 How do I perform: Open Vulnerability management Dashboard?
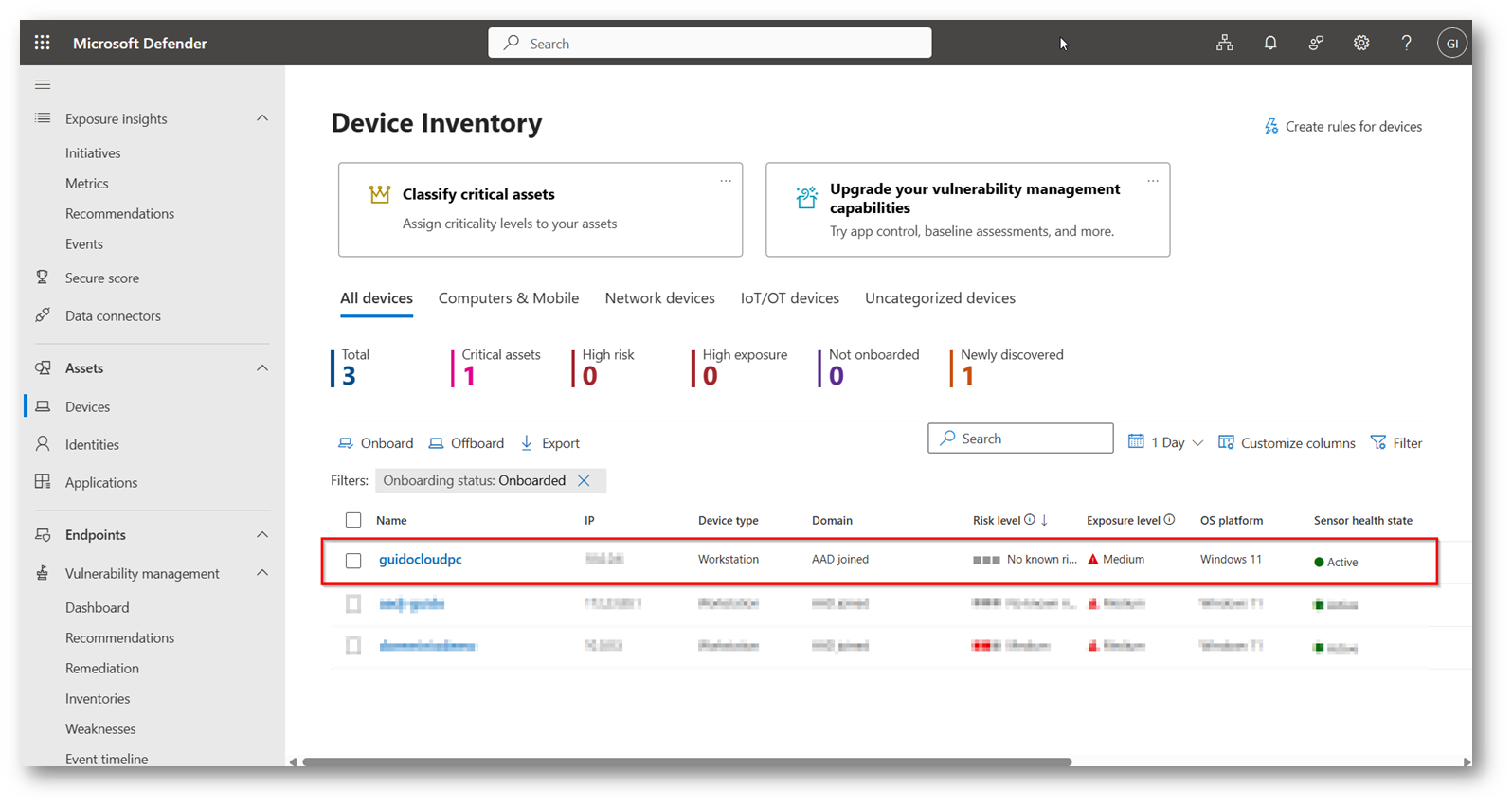[98, 607]
